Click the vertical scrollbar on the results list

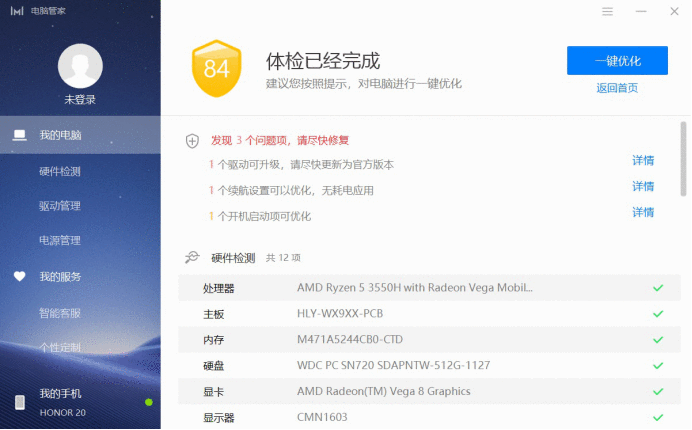(683, 159)
